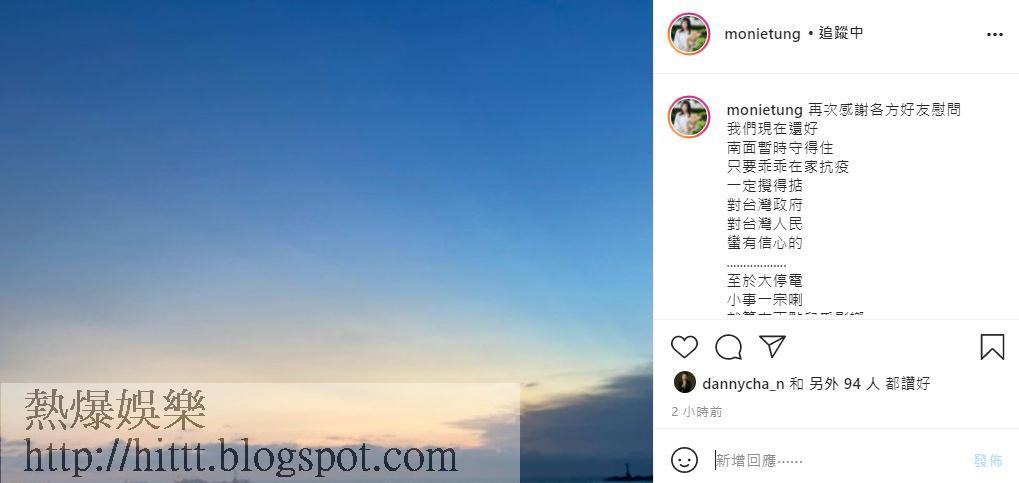Viewport: 1019px width, 483px height.
Task: Open the monietung username in the caption
Action: pyautogui.click(x=764, y=110)
